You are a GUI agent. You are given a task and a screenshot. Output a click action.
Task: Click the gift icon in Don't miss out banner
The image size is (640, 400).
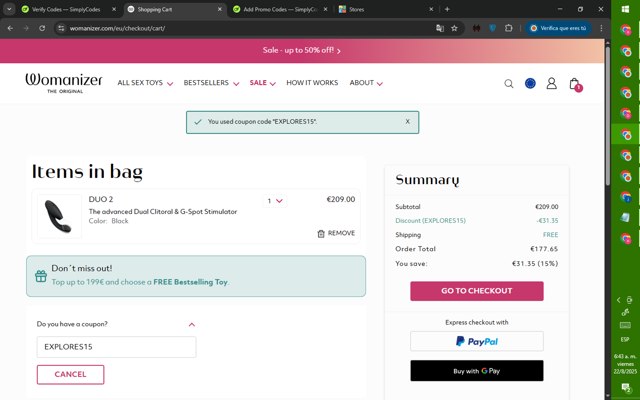click(41, 276)
